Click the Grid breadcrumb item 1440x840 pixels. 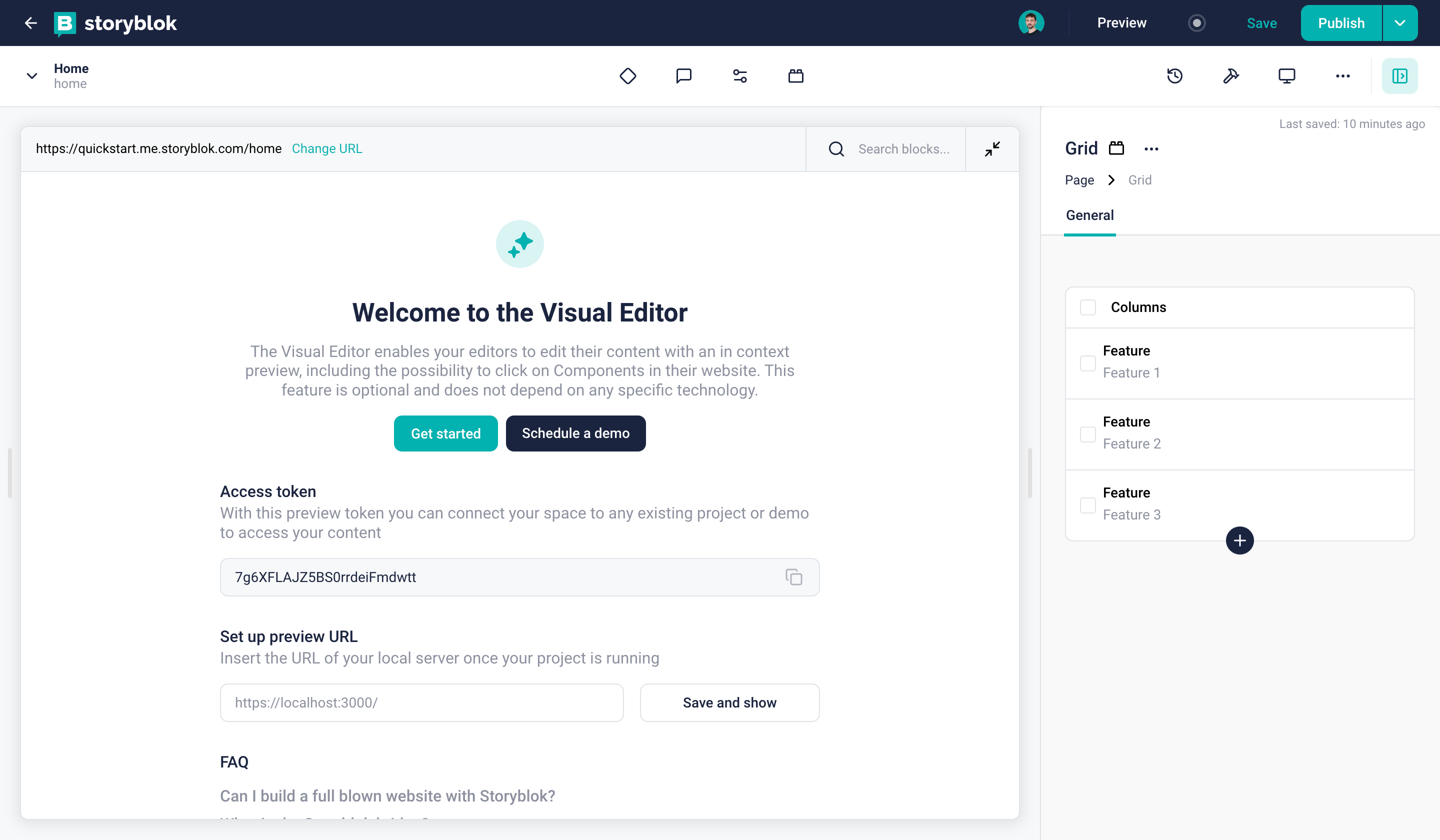coord(1139,180)
